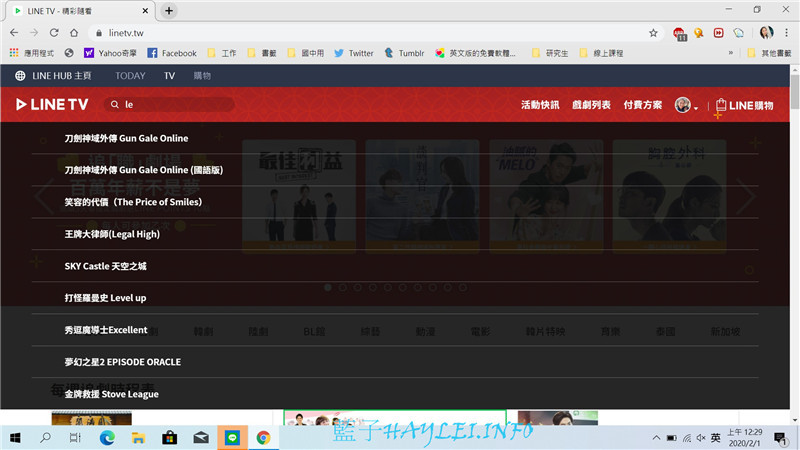Reload the page
800x450 pixels.
pyautogui.click(x=54, y=33)
